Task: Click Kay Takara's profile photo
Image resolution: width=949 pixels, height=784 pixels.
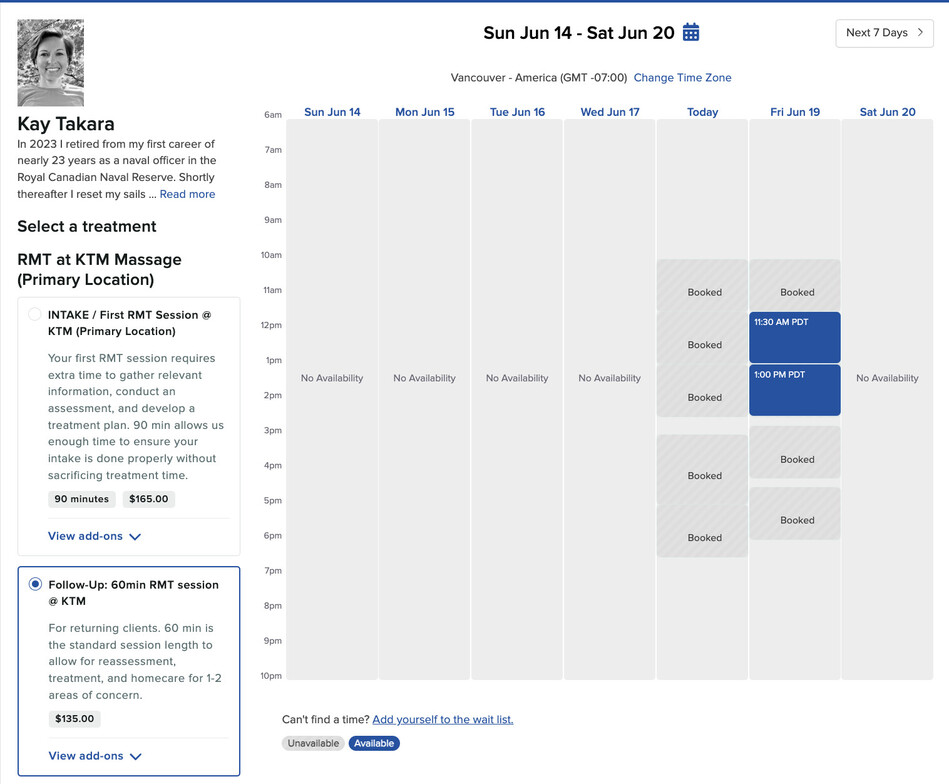Action: 50,62
